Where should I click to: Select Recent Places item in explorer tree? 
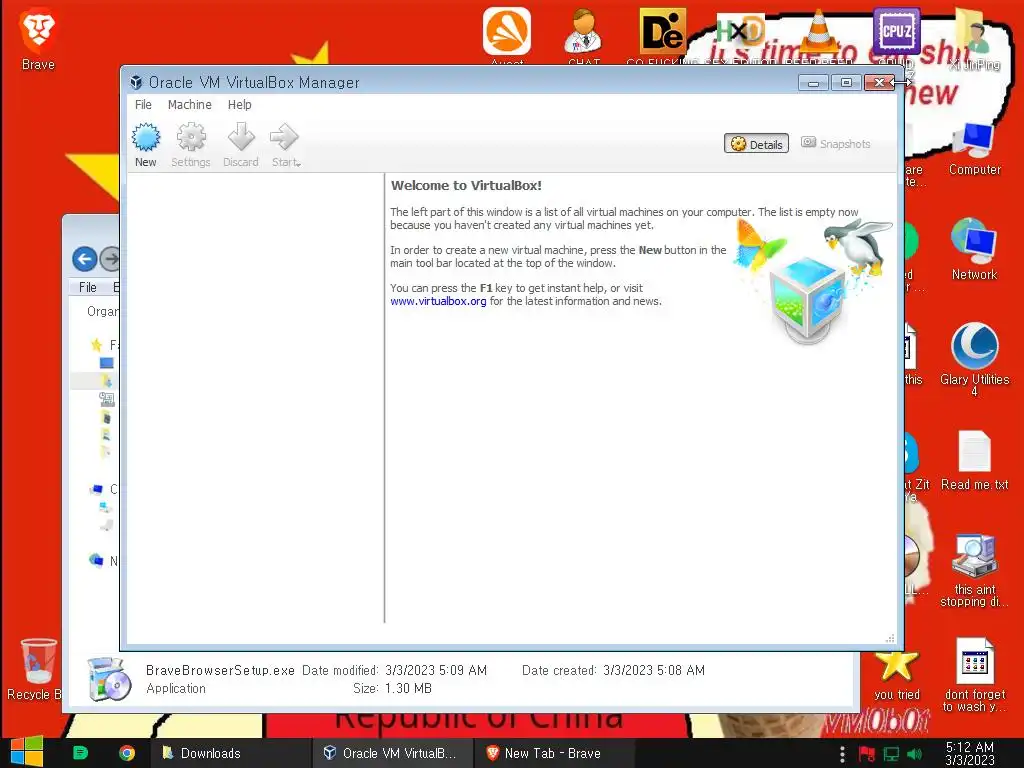pyautogui.click(x=106, y=398)
